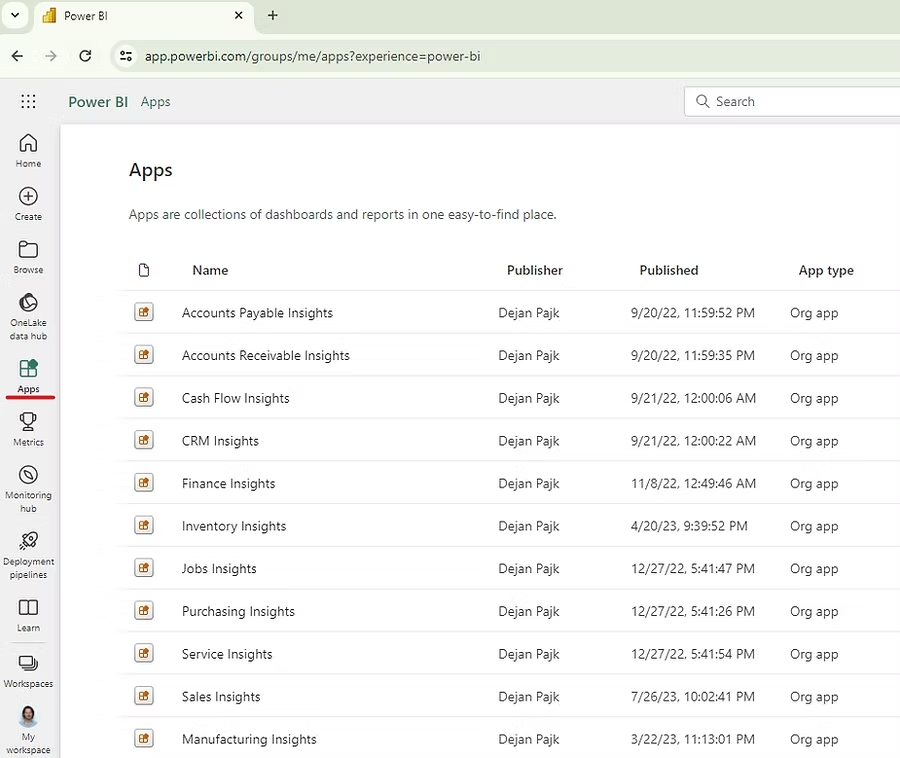The image size is (900, 758).
Task: Select the Apps breadcrumb label
Action: (x=155, y=101)
